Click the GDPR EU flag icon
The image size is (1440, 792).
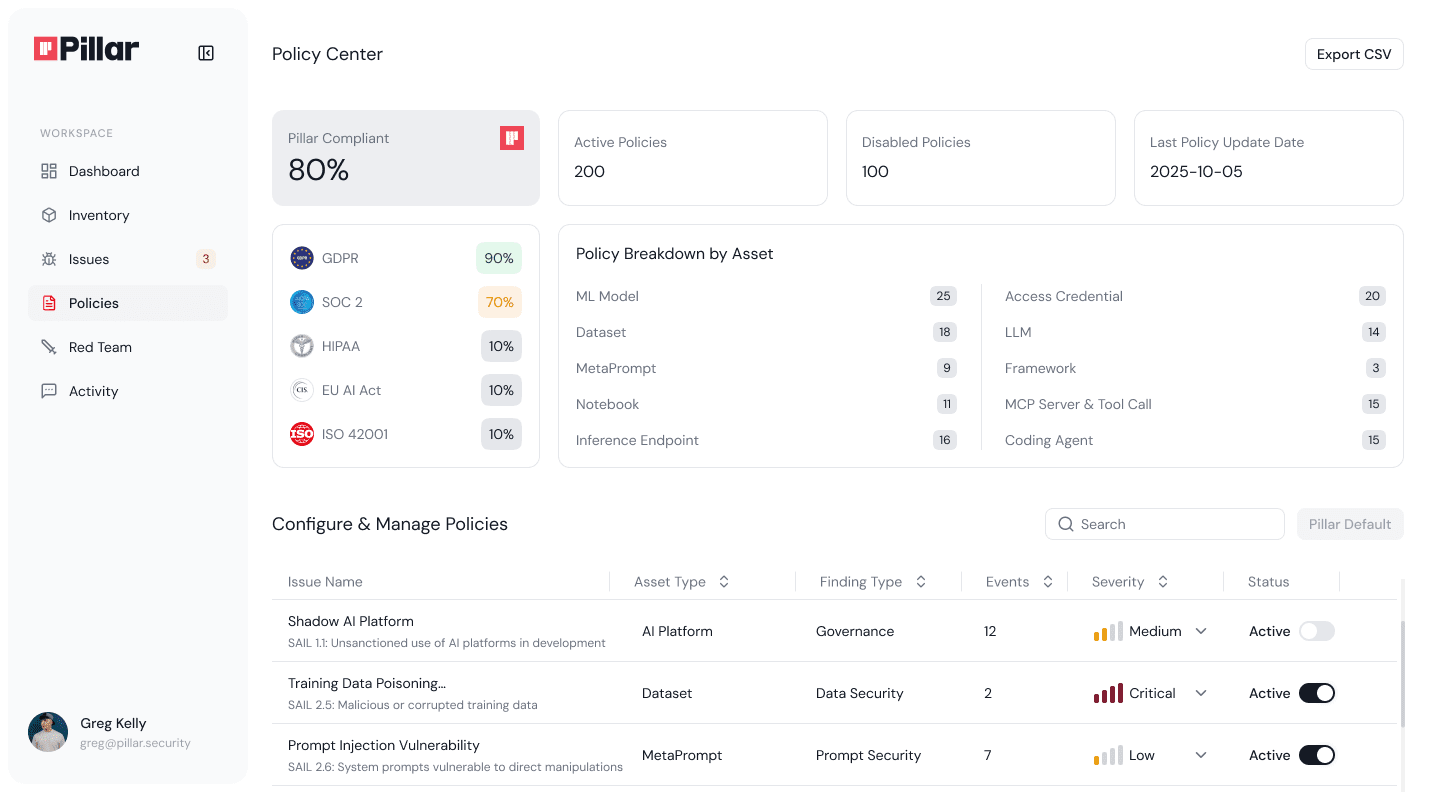[x=302, y=258]
